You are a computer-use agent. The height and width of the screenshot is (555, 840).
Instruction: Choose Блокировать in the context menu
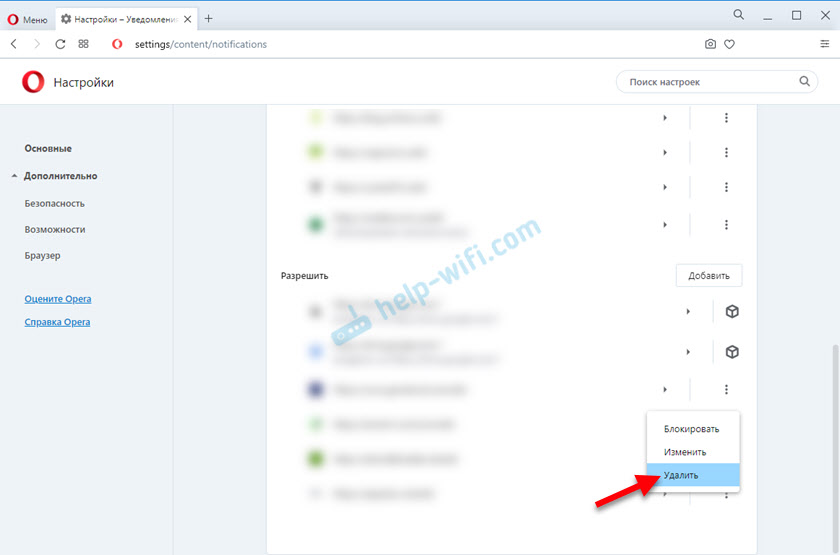(x=693, y=429)
